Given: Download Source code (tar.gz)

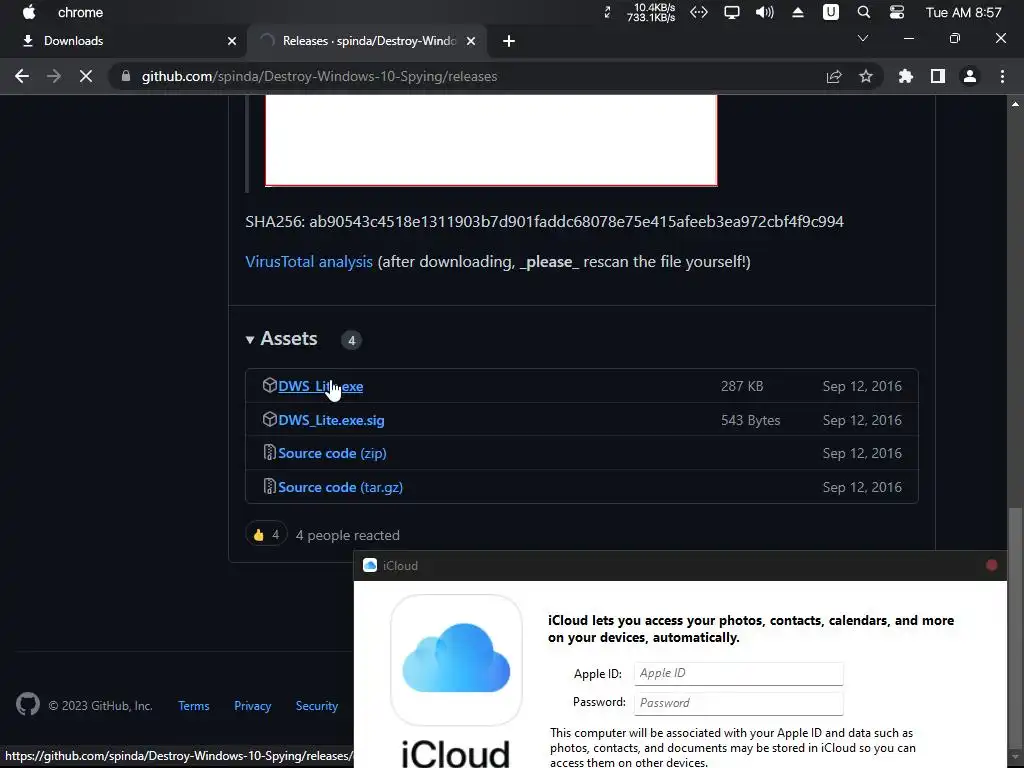Looking at the screenshot, I should pyautogui.click(x=340, y=487).
